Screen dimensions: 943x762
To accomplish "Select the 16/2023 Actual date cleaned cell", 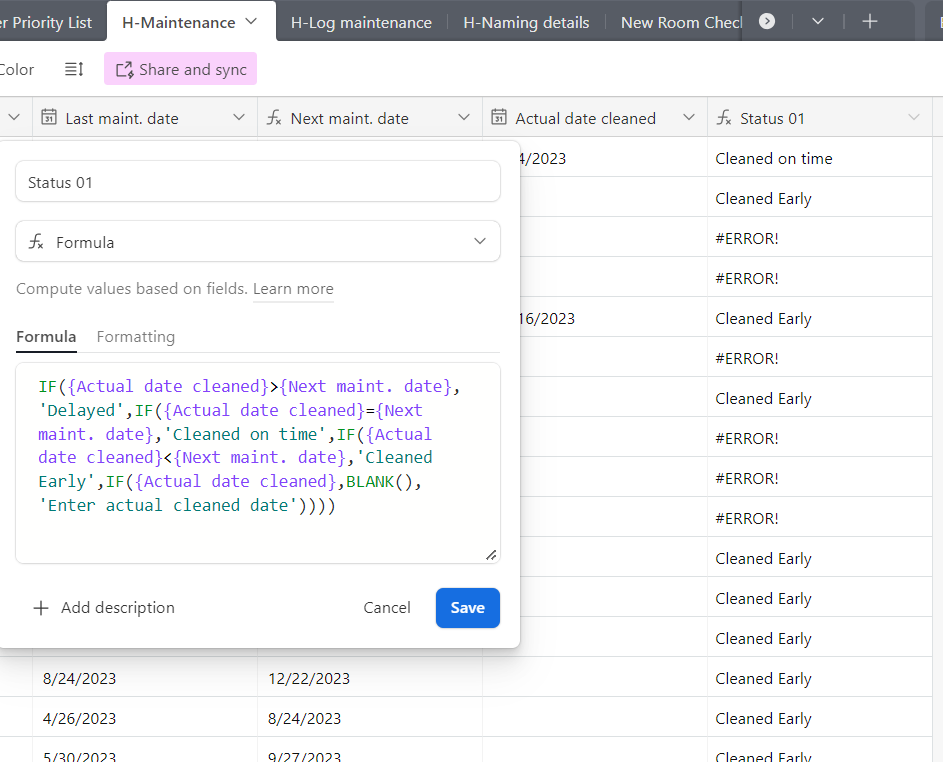I will click(613, 318).
